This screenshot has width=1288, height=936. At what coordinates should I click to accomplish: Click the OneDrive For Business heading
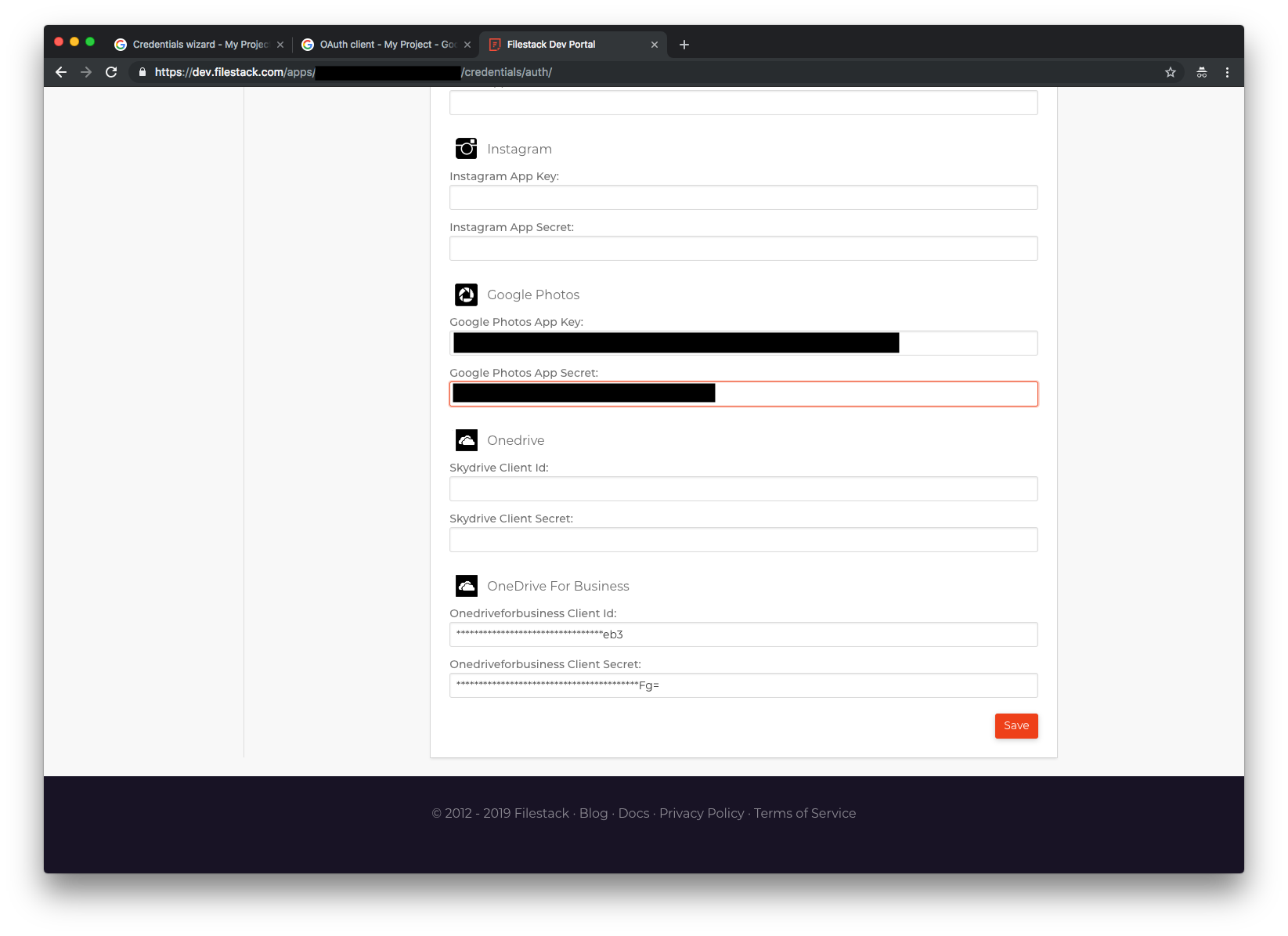(x=558, y=586)
